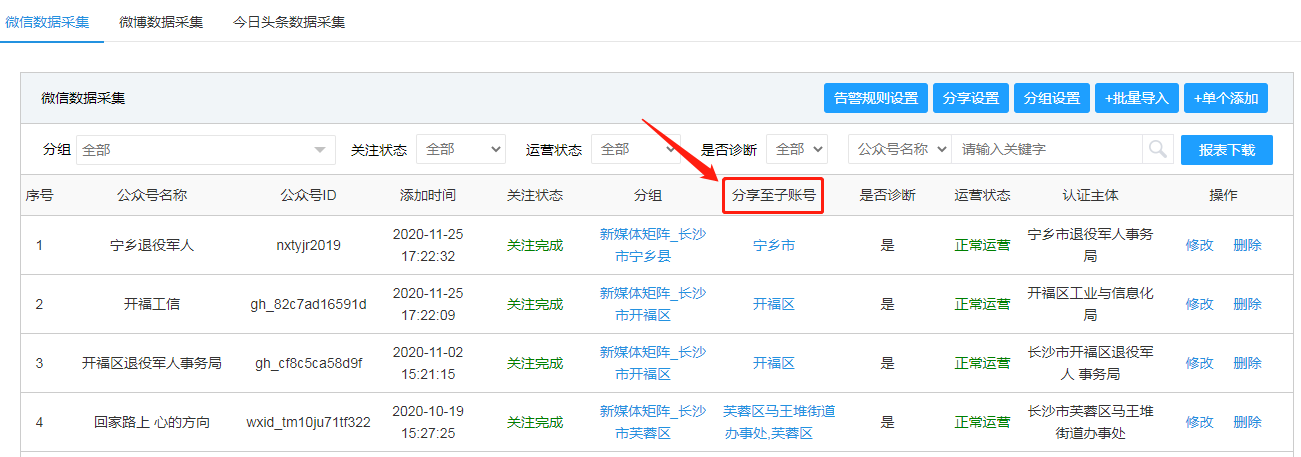Expand the 是否诊断 dropdown
The height and width of the screenshot is (457, 1301).
(x=796, y=149)
